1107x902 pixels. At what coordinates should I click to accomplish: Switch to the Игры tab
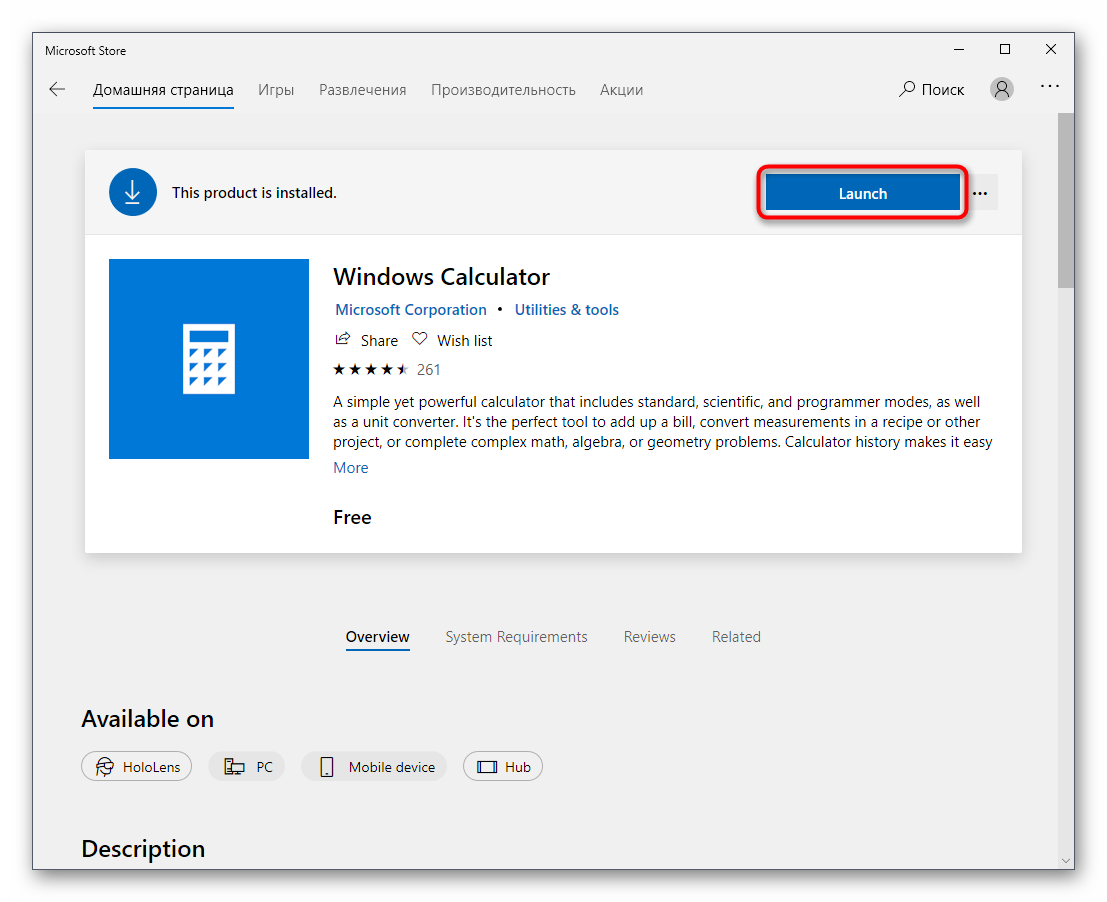click(x=276, y=89)
